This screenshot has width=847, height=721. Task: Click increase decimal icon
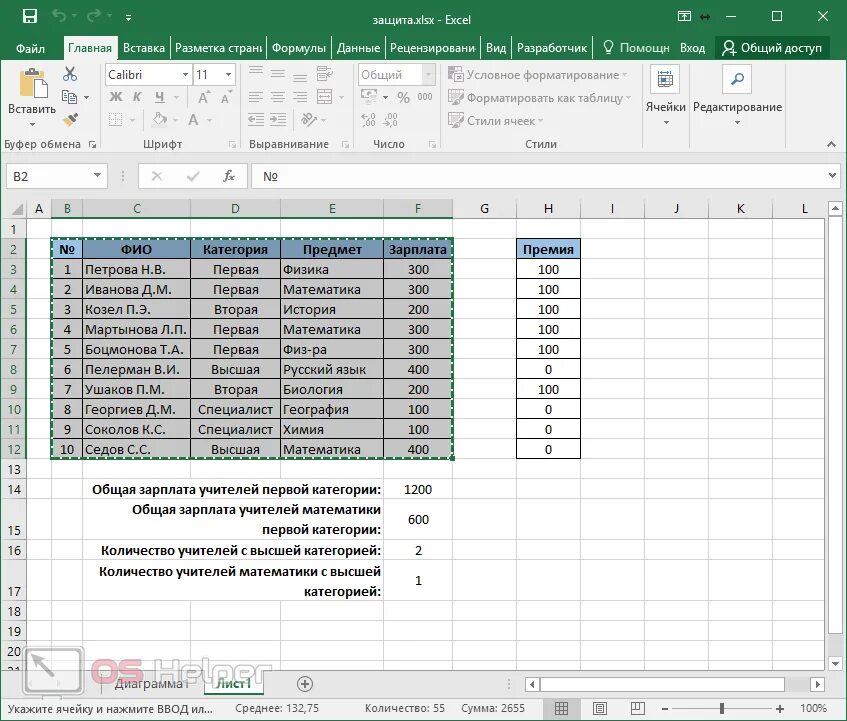(368, 120)
